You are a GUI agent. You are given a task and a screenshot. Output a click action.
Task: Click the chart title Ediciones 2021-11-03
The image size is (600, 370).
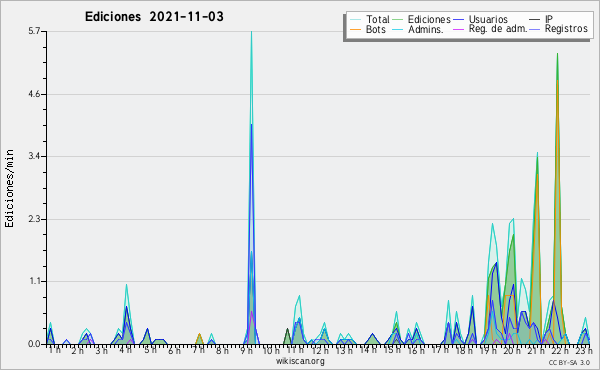154,17
